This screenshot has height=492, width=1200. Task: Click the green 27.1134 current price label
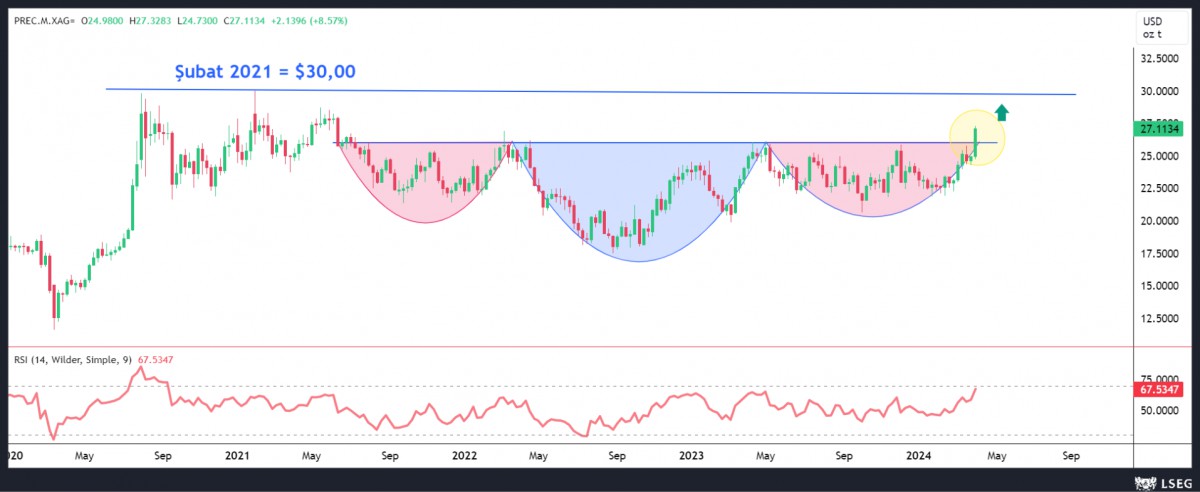click(x=1160, y=128)
